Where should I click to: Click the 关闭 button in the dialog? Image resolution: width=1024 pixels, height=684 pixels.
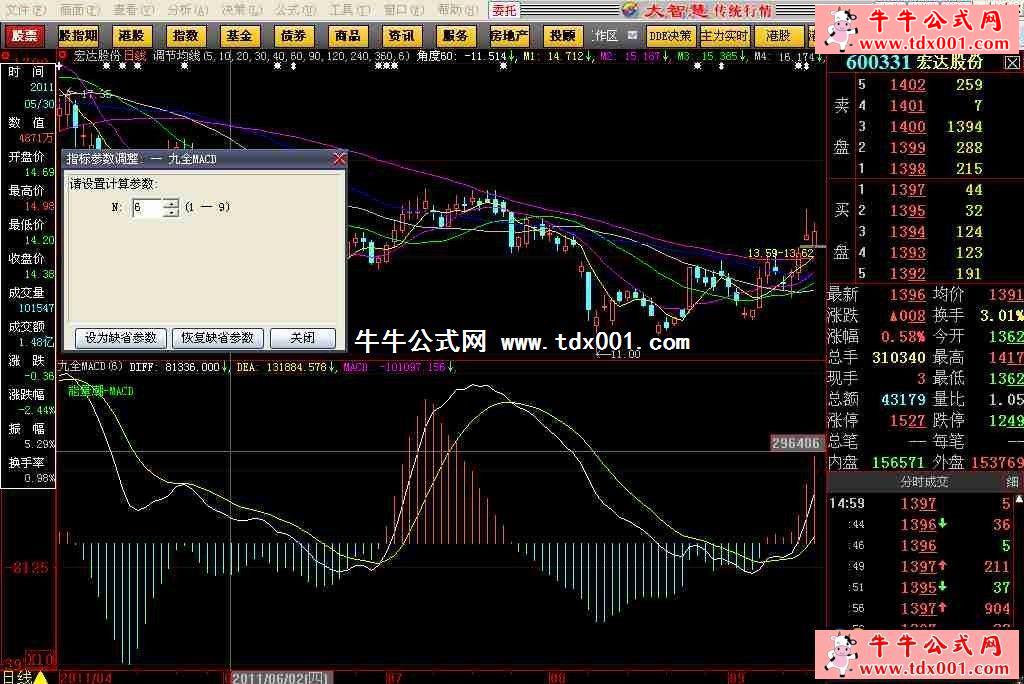tap(302, 338)
